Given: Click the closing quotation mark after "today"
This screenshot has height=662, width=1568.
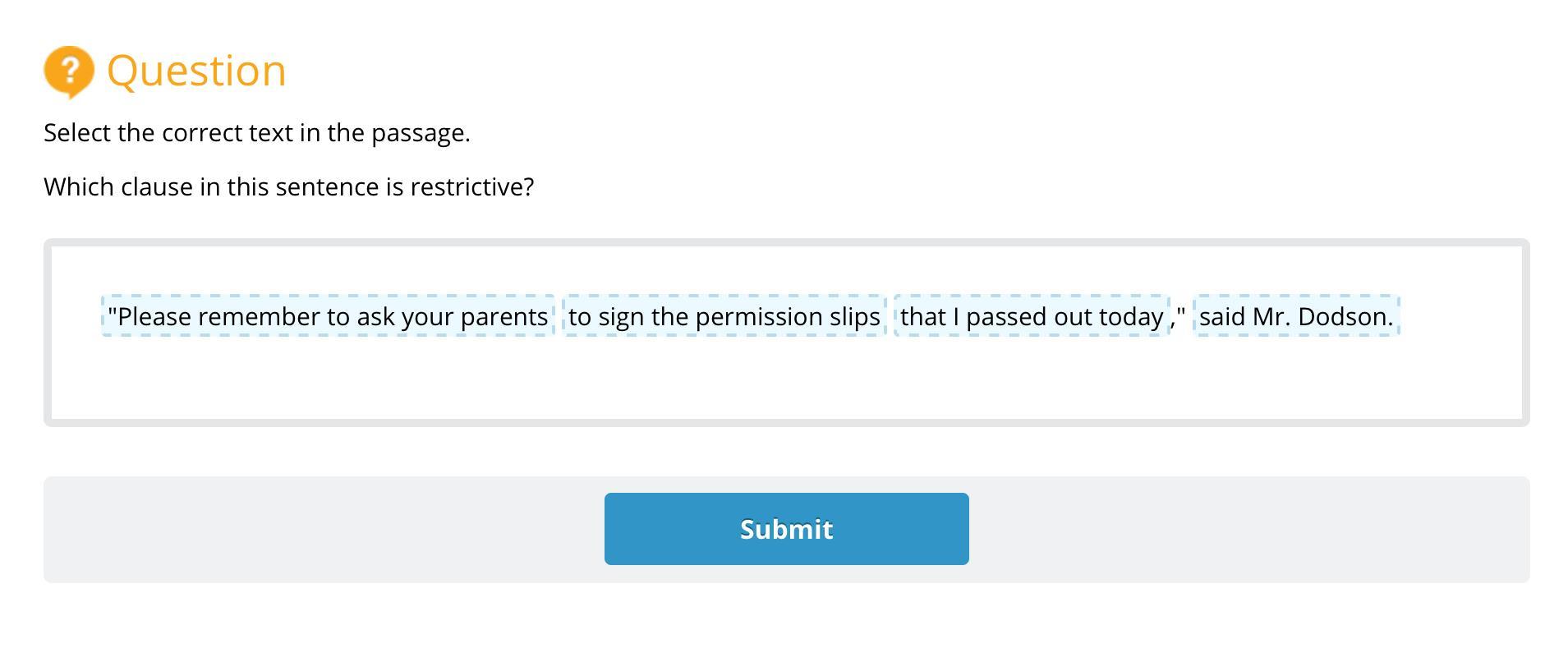Looking at the screenshot, I should tap(1181, 313).
